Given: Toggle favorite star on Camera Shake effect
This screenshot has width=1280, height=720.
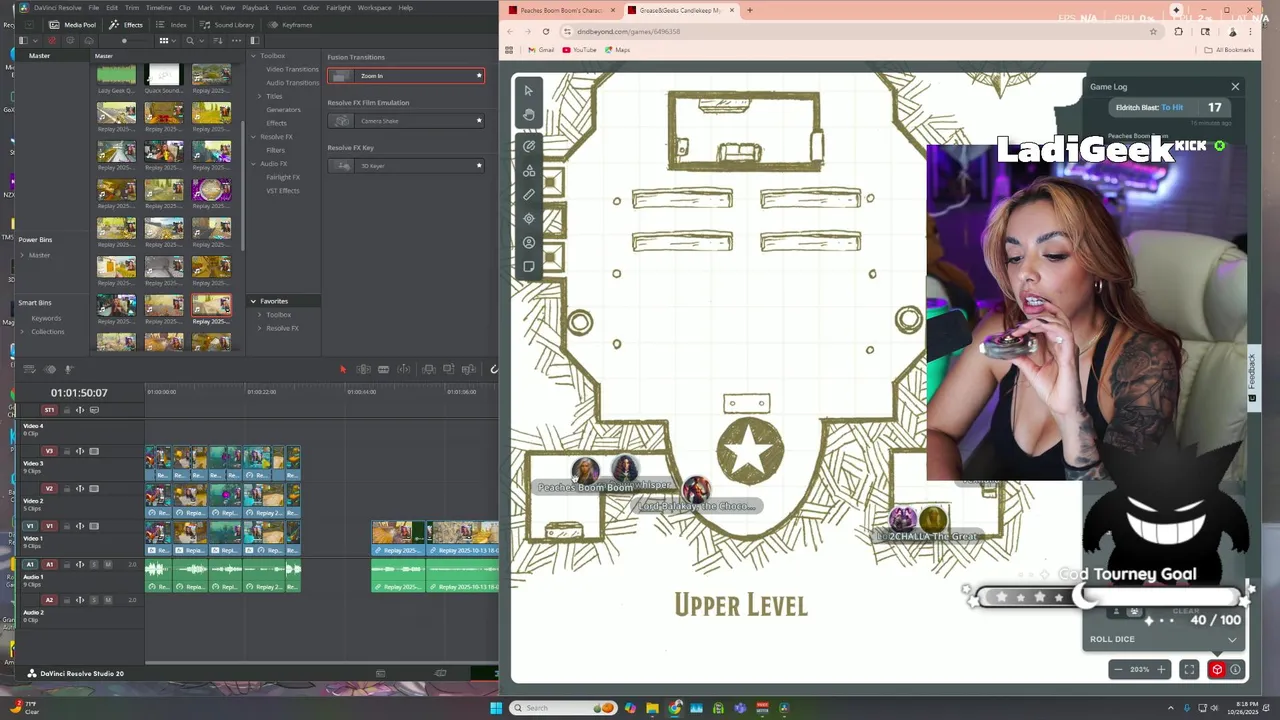Looking at the screenshot, I should pos(479,121).
